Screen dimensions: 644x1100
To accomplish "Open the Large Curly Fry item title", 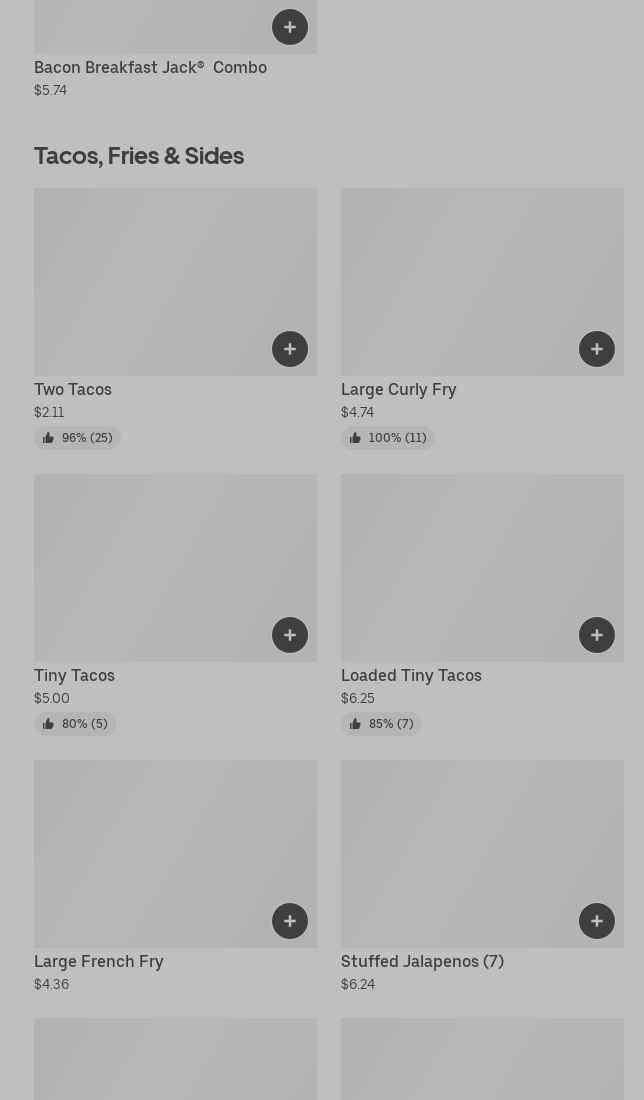I will click(398, 390).
